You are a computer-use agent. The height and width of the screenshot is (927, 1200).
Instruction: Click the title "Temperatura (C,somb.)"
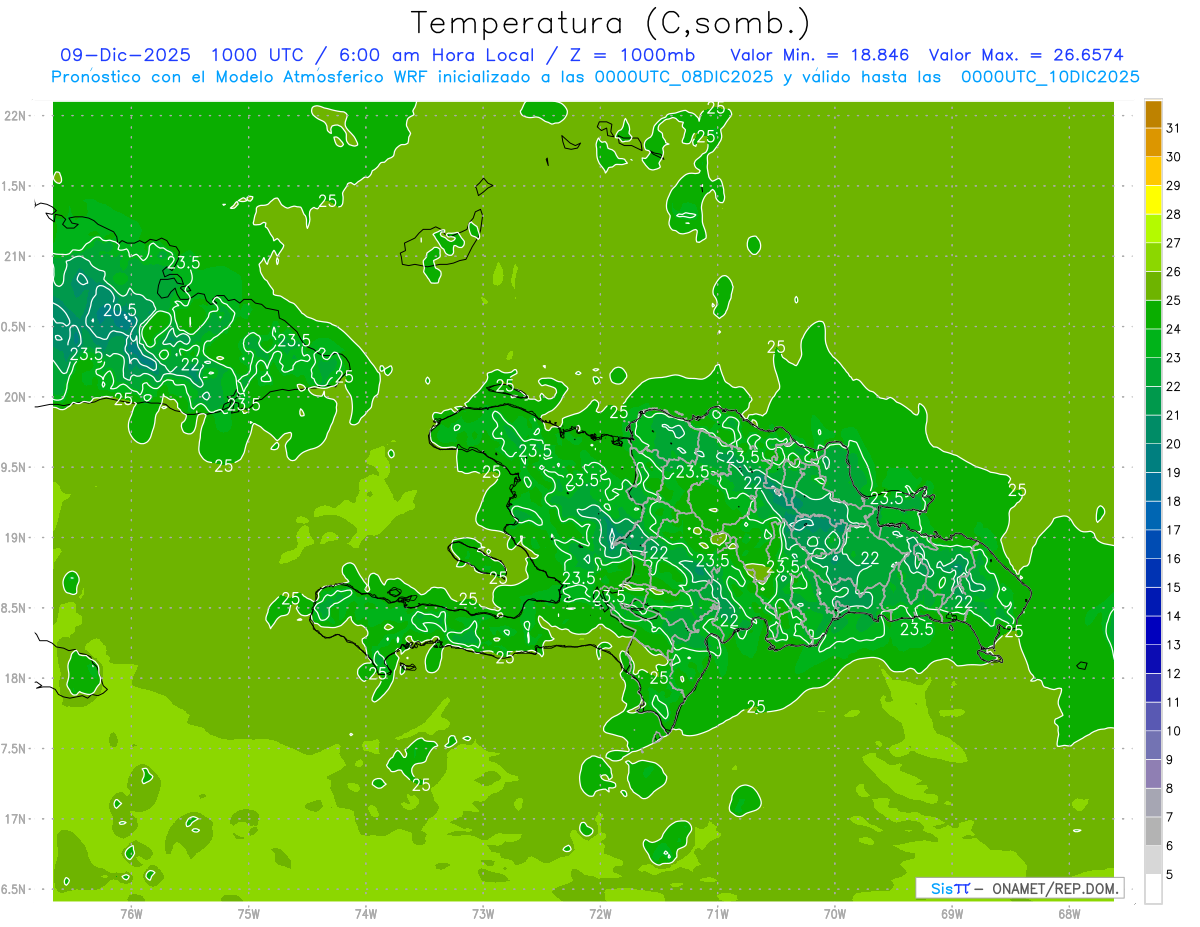611,24
